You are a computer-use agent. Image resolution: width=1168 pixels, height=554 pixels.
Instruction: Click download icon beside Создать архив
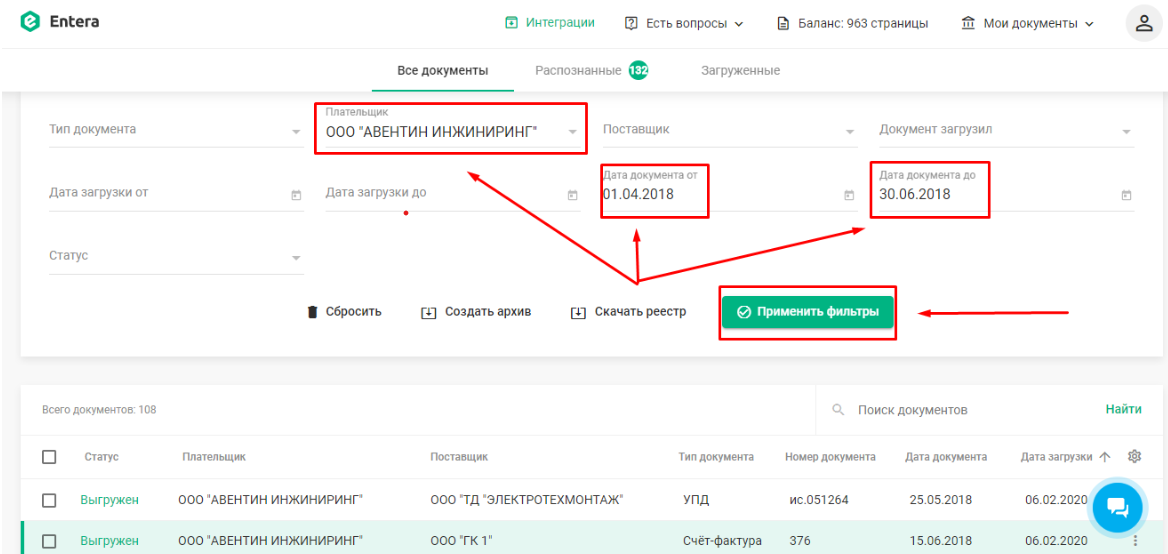pyautogui.click(x=428, y=312)
